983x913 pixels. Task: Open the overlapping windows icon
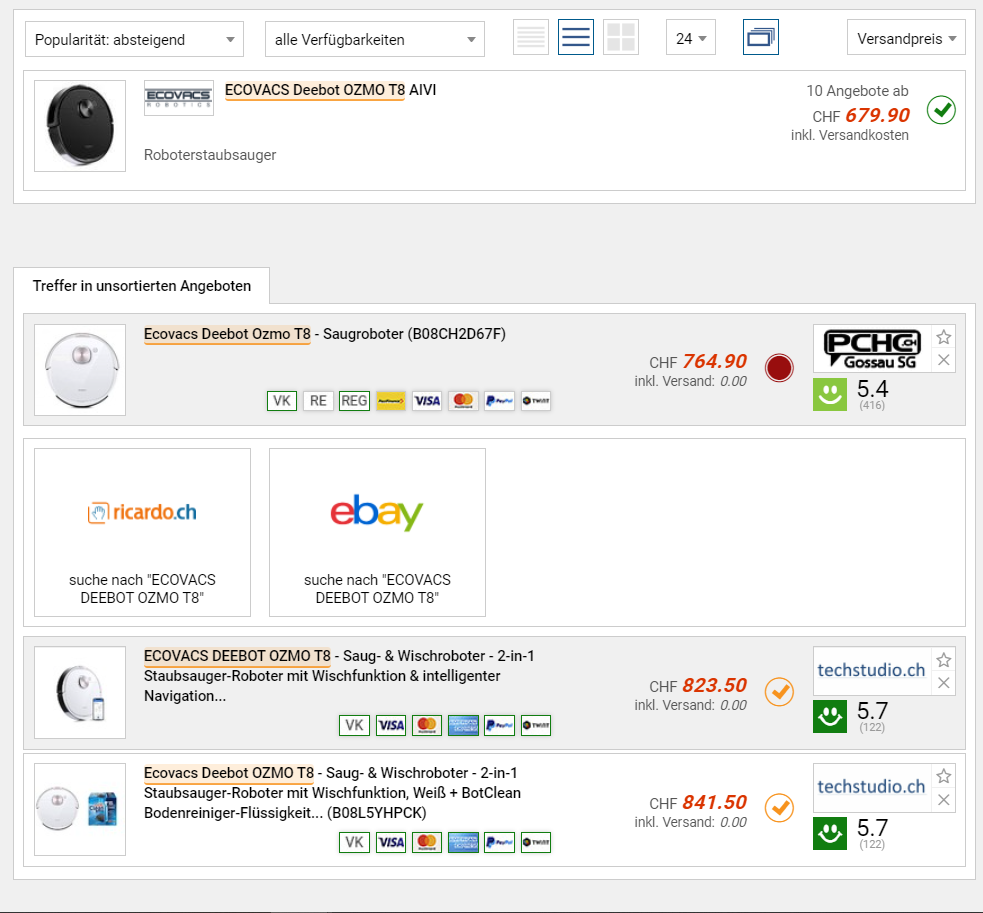(x=761, y=38)
